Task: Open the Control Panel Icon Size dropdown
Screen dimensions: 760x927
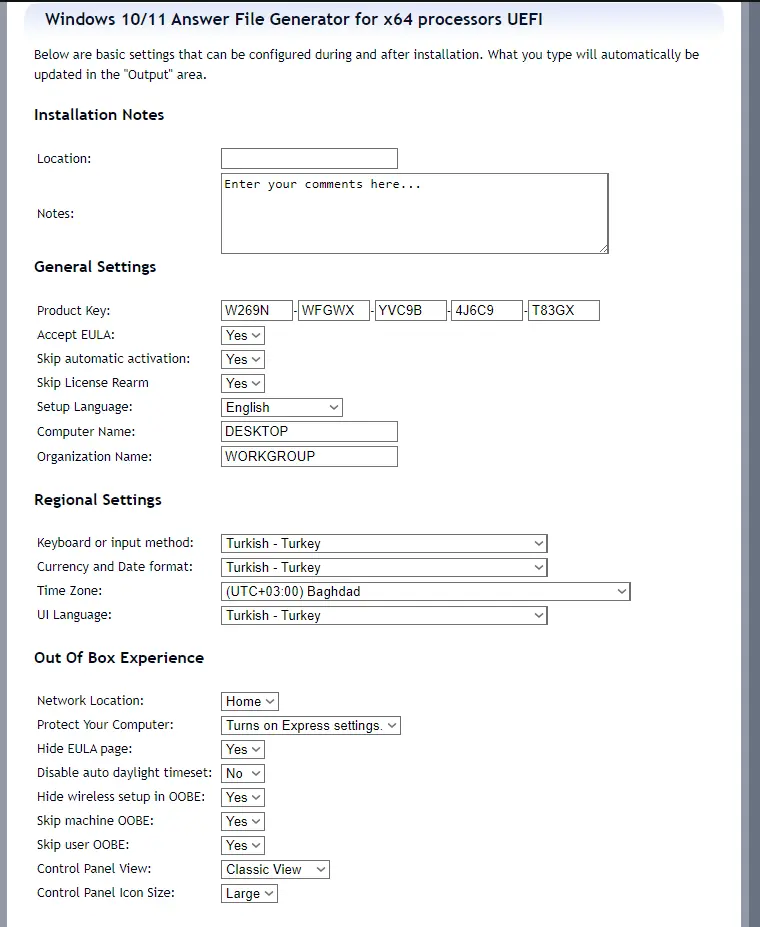Action: [249, 893]
